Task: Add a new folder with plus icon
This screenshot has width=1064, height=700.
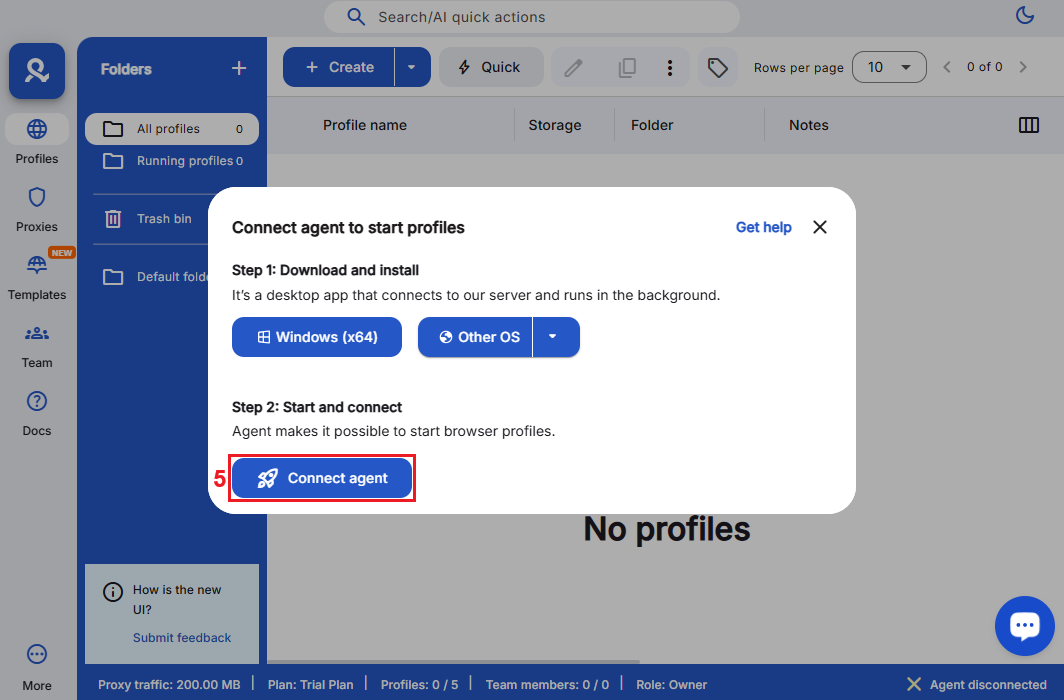Action: tap(239, 68)
